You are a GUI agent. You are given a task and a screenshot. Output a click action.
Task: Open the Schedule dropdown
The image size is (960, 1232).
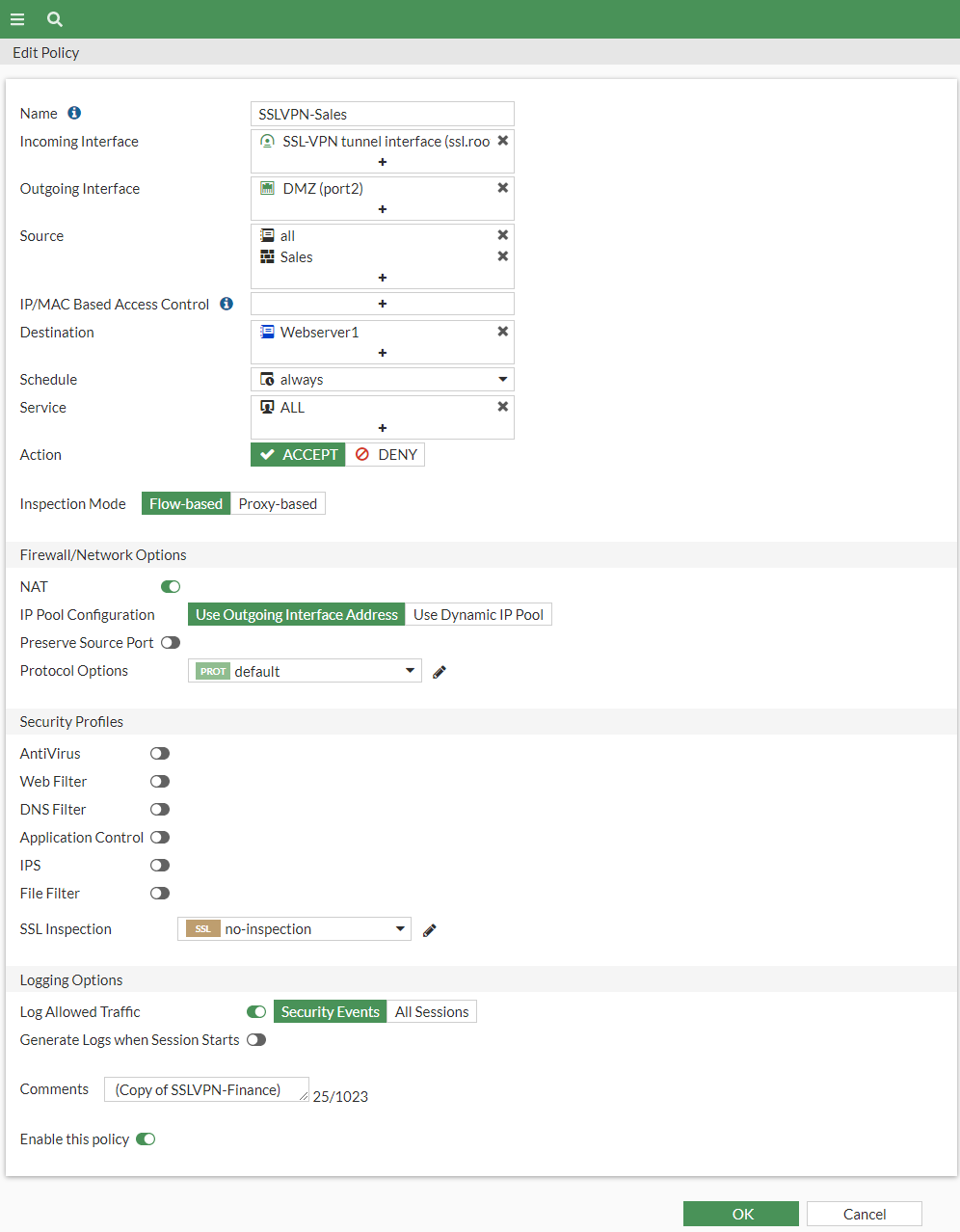(383, 379)
